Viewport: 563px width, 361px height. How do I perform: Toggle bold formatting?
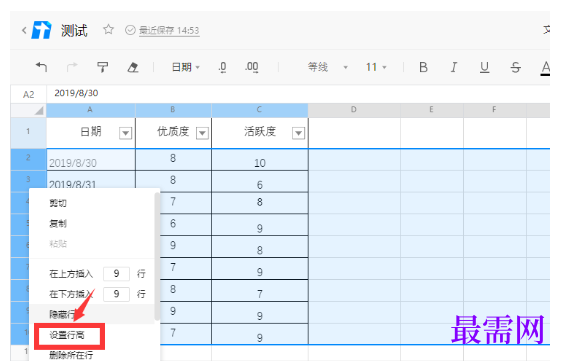tap(423, 67)
